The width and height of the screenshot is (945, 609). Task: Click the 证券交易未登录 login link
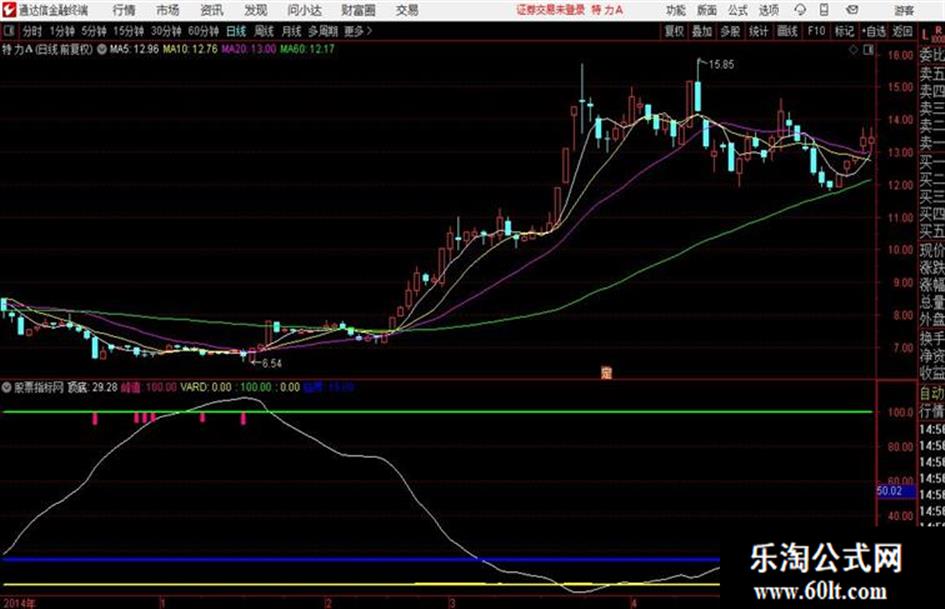550,10
